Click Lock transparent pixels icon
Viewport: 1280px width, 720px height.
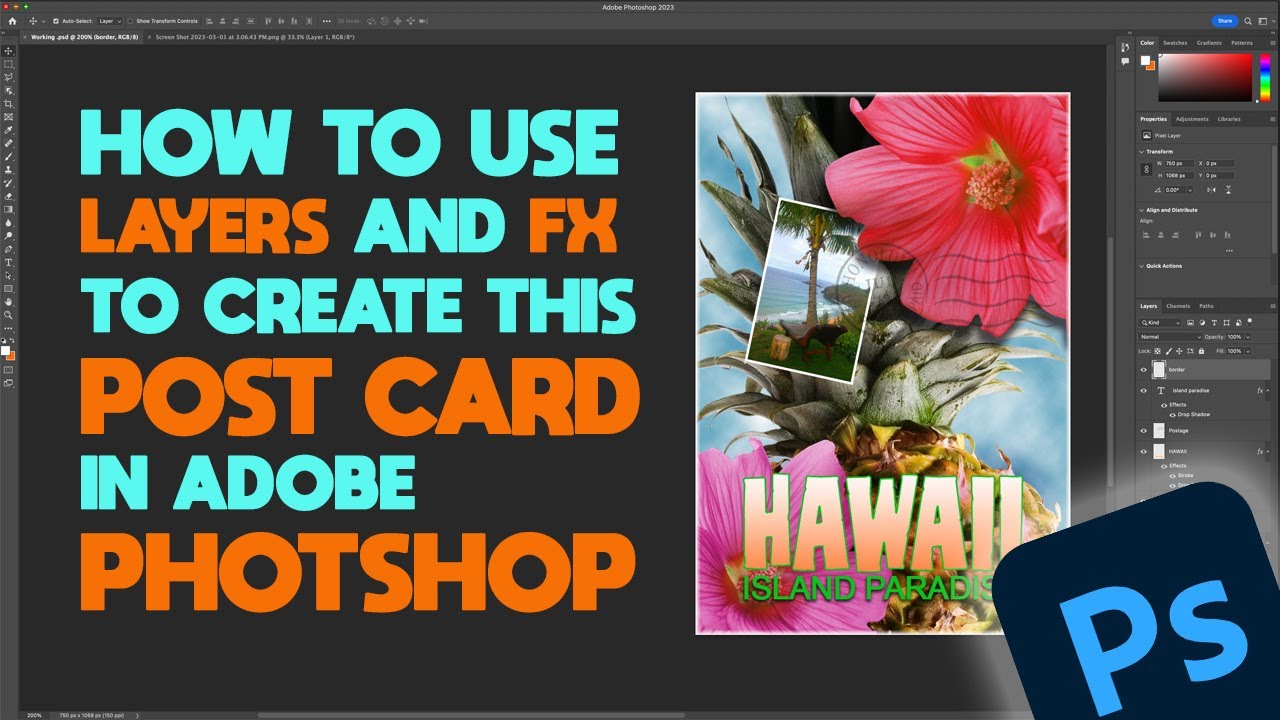(1157, 351)
